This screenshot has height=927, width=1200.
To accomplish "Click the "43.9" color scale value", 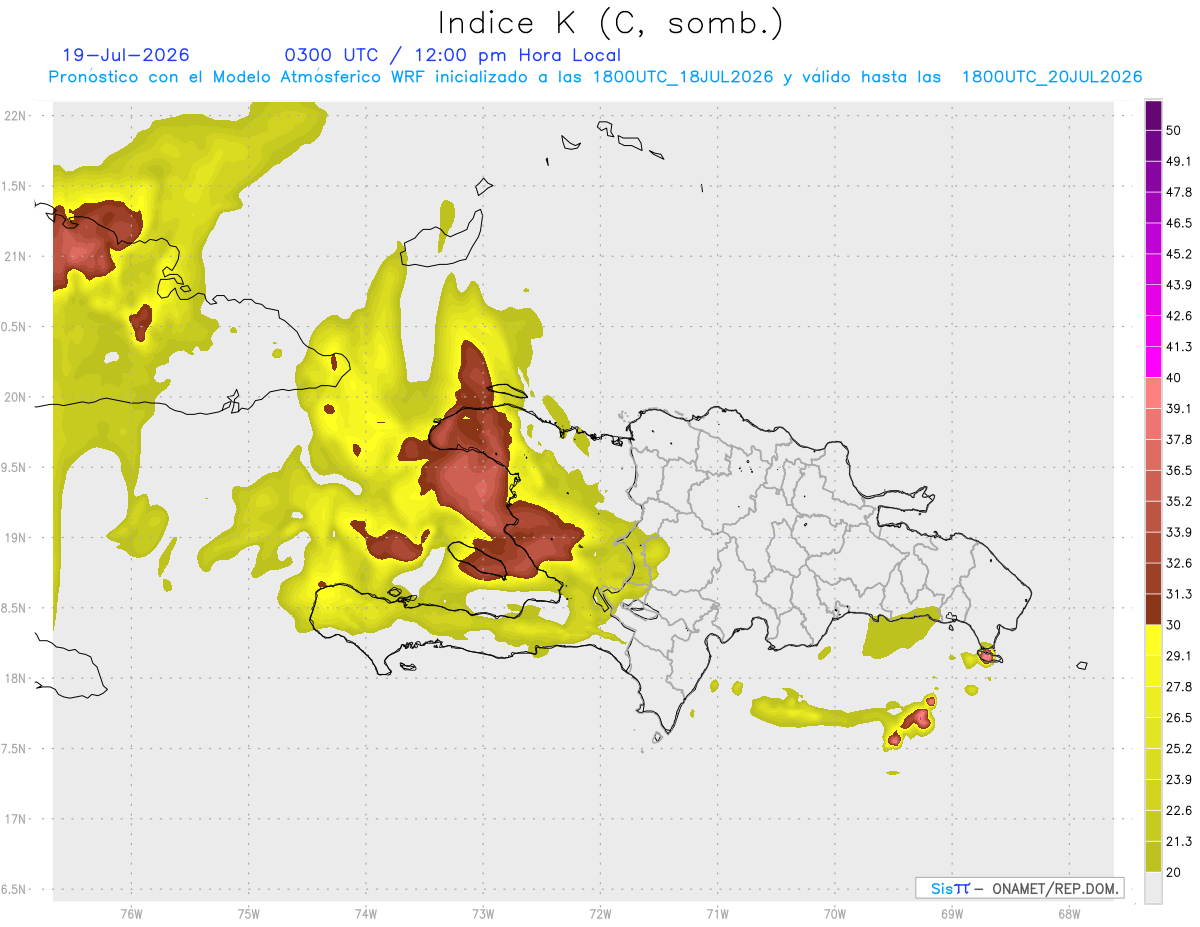I will (1179, 285).
